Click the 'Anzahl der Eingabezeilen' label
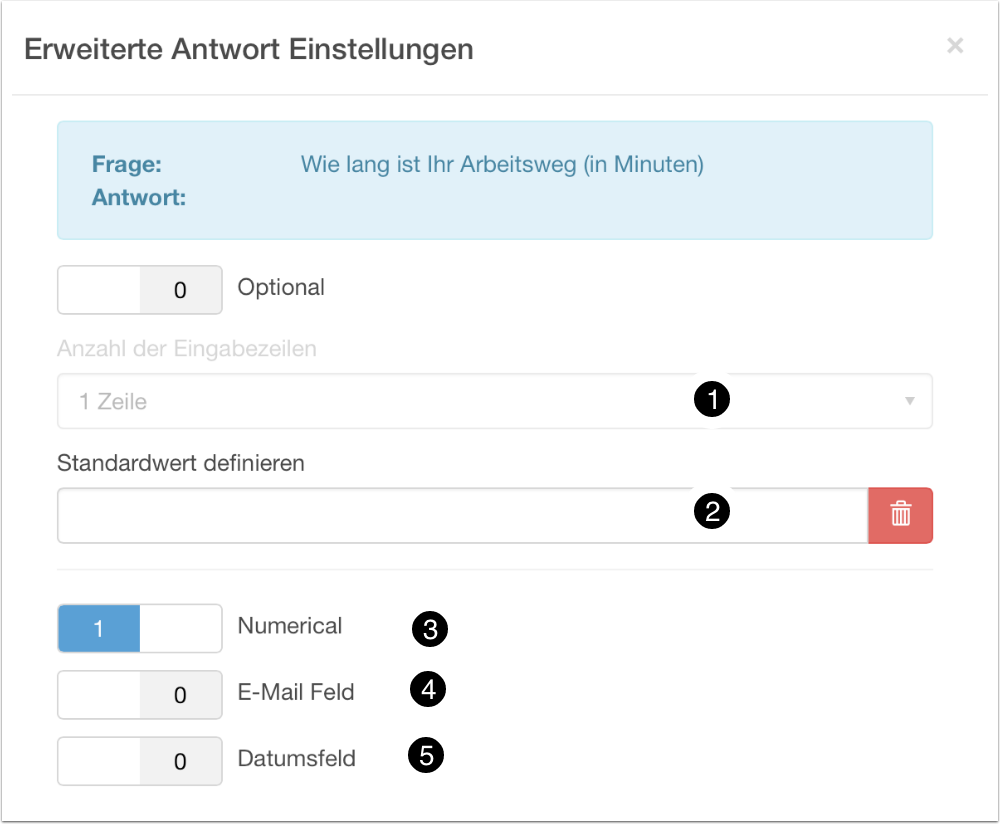The image size is (1000, 824). (x=187, y=349)
